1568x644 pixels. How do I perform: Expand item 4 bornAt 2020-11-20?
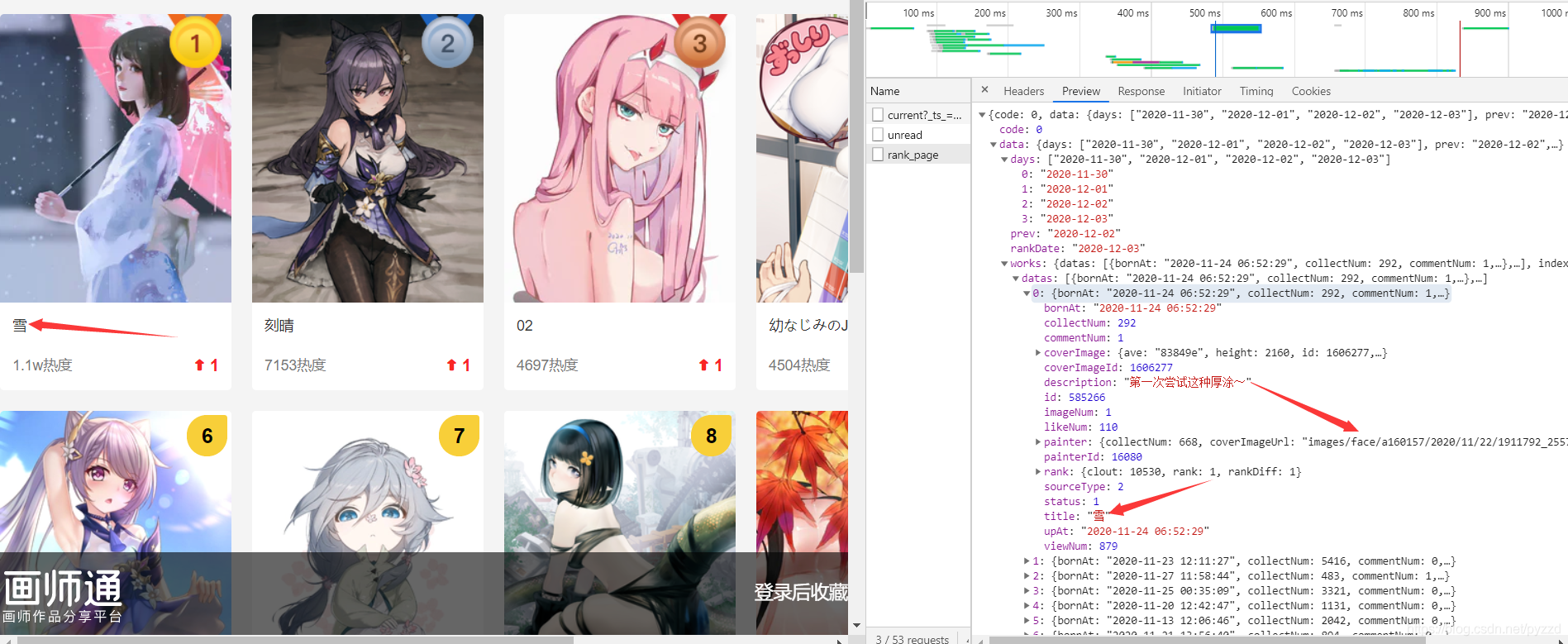pyautogui.click(x=1027, y=606)
